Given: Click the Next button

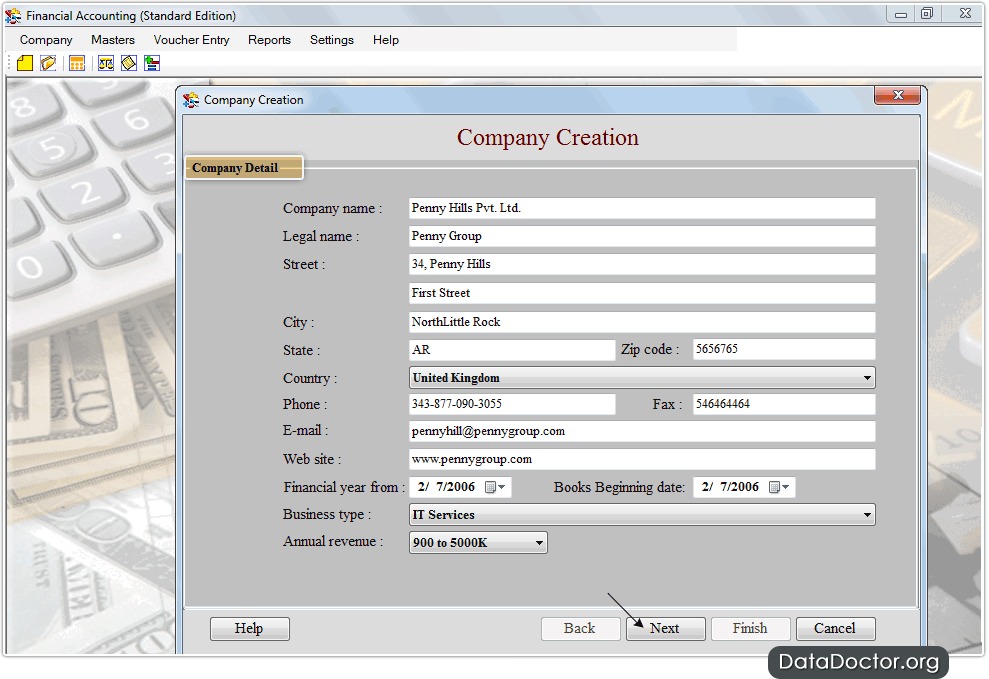Looking at the screenshot, I should pyautogui.click(x=665, y=629).
